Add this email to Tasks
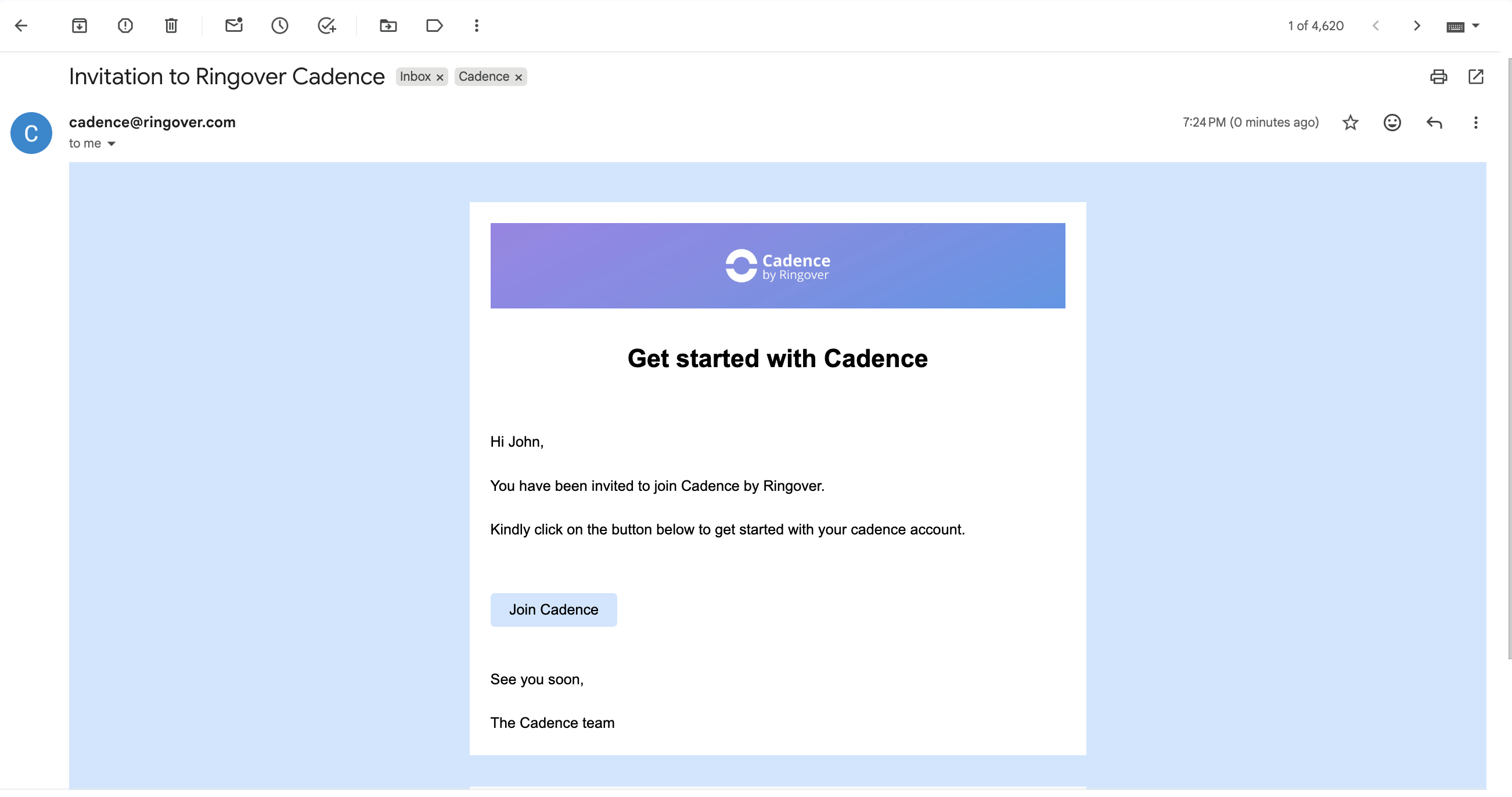Screen dimensions: 1512x797 coord(326,26)
